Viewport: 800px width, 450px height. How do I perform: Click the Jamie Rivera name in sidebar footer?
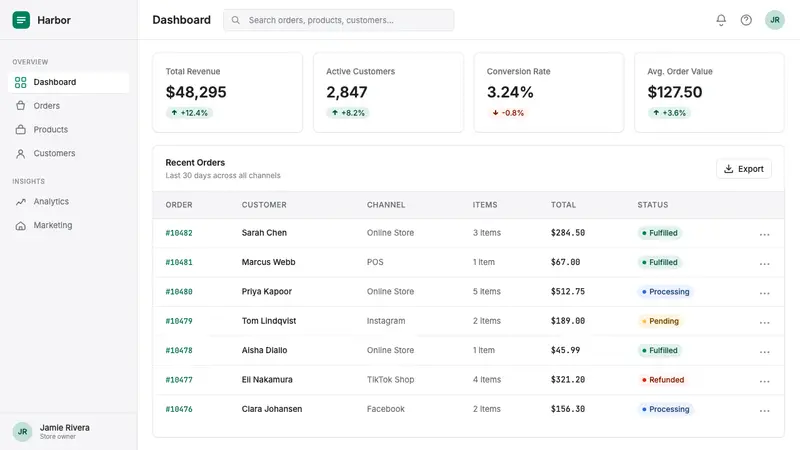pyautogui.click(x=65, y=428)
